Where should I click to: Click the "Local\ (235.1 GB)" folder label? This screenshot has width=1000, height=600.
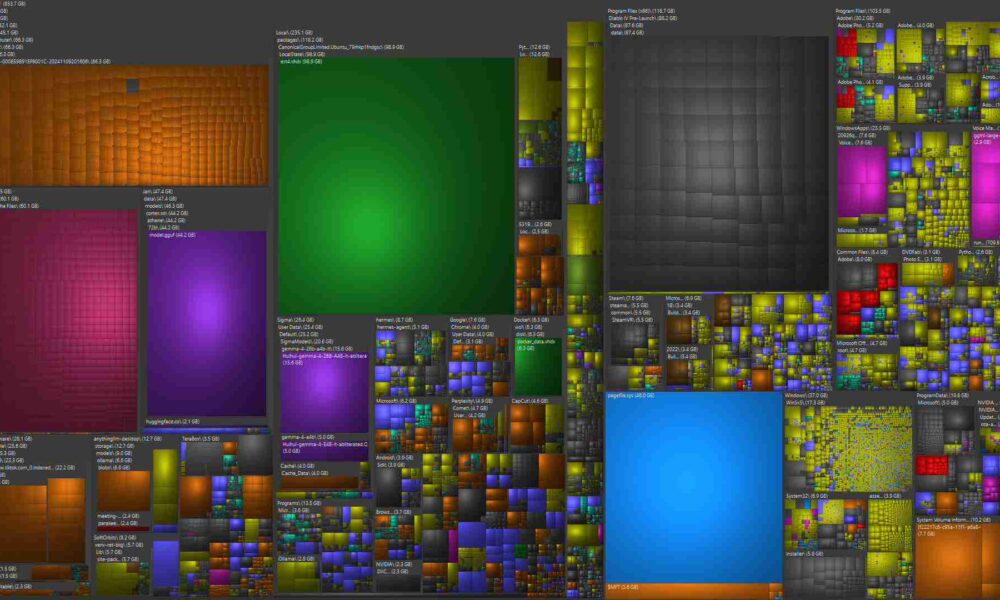[294, 33]
